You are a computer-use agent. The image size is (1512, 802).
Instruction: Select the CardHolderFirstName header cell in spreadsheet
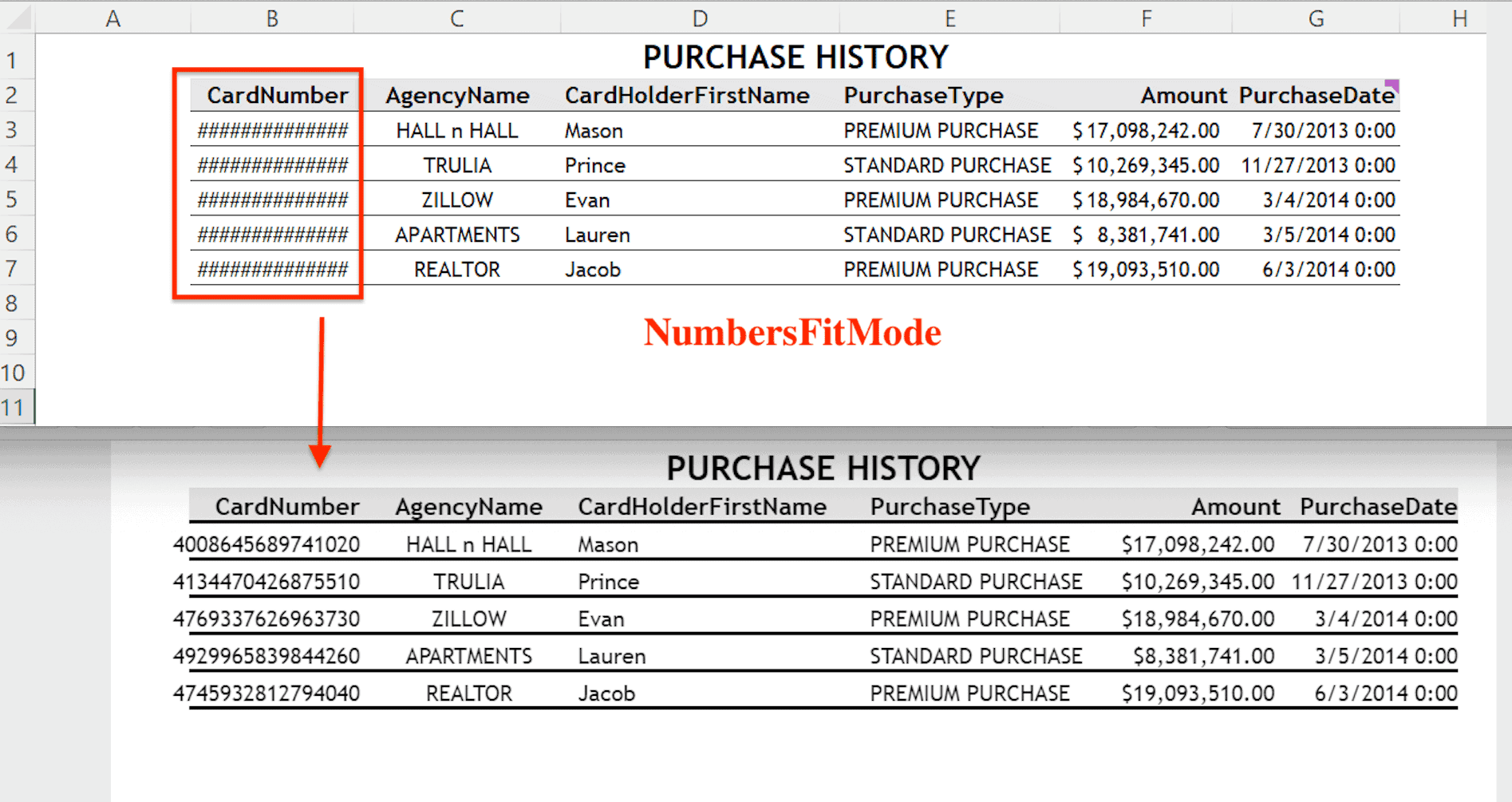click(x=700, y=95)
